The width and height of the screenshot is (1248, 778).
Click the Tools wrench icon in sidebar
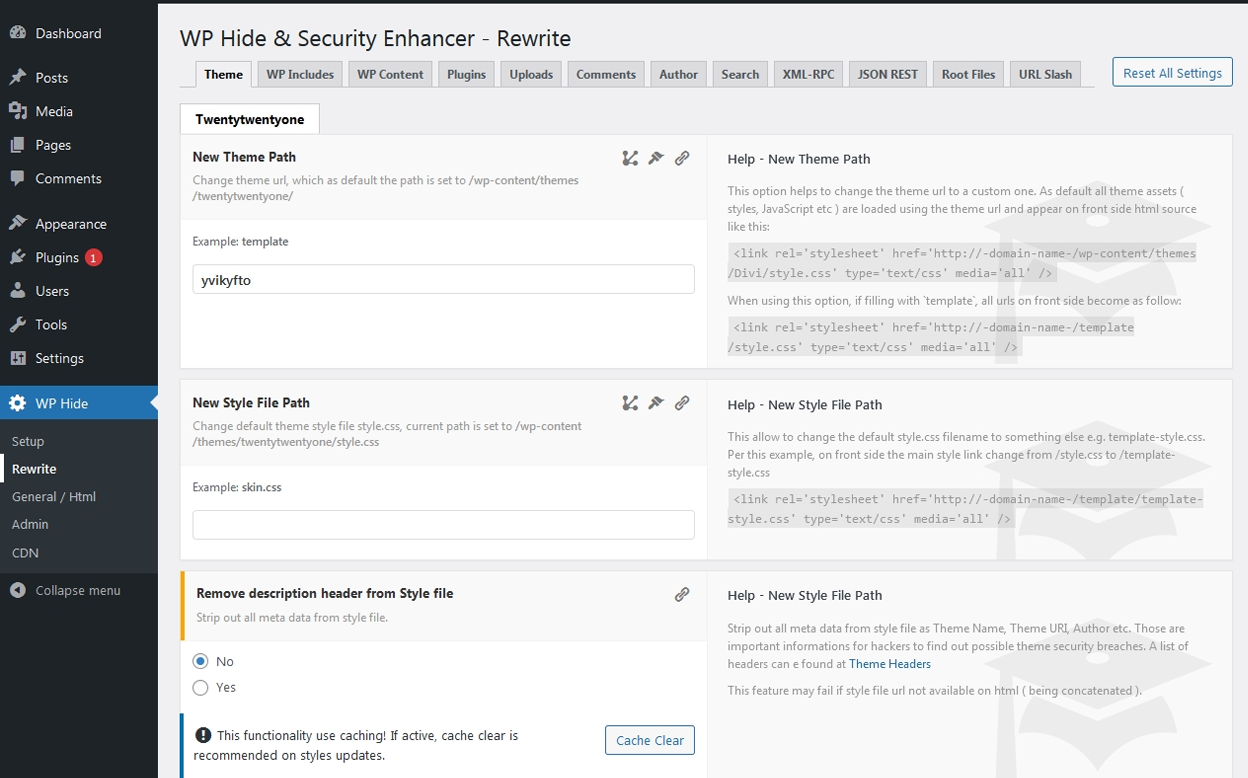tap(18, 324)
